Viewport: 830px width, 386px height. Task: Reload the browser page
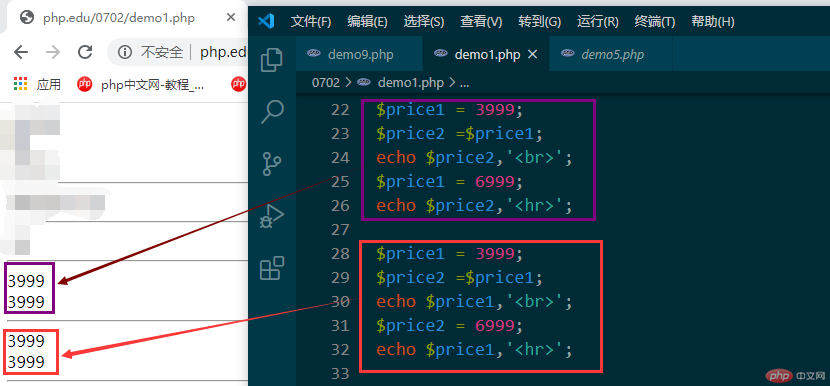85,52
